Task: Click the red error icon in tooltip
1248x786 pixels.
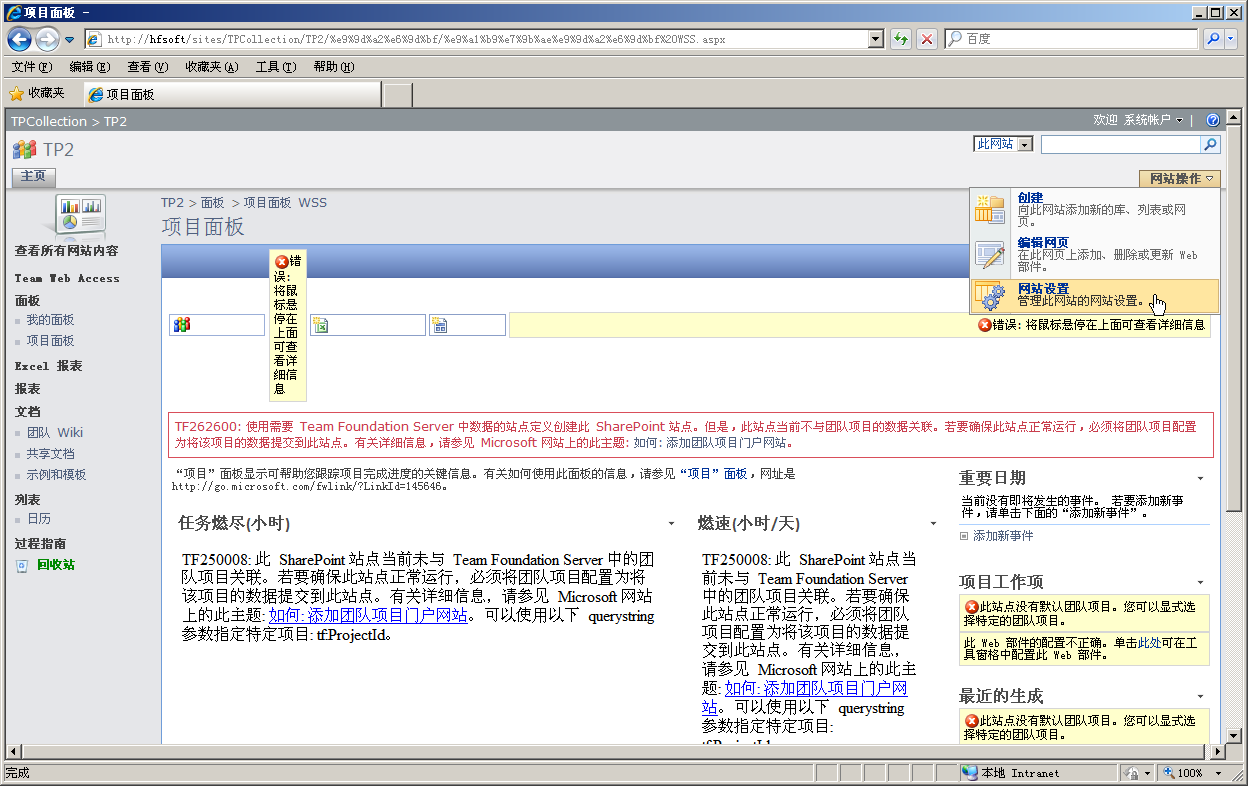Action: point(281,261)
